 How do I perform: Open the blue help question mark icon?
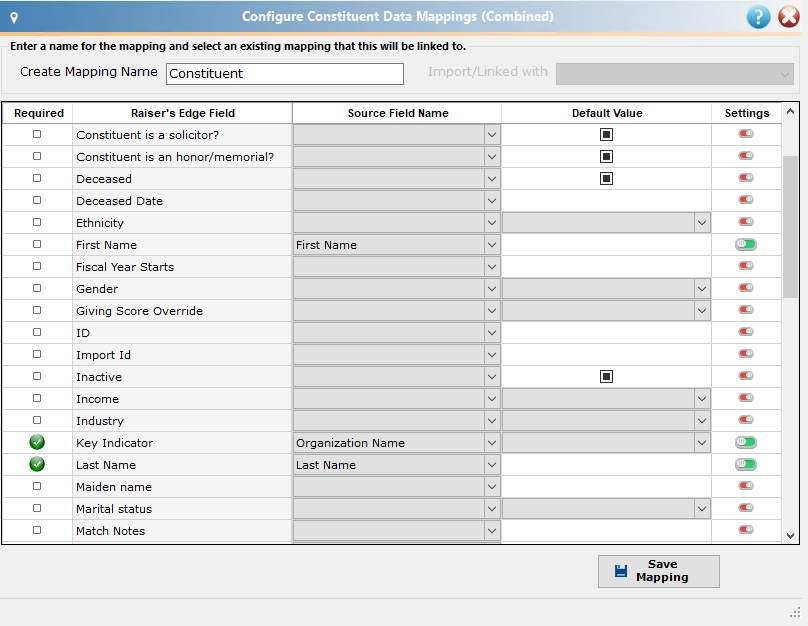coord(758,17)
